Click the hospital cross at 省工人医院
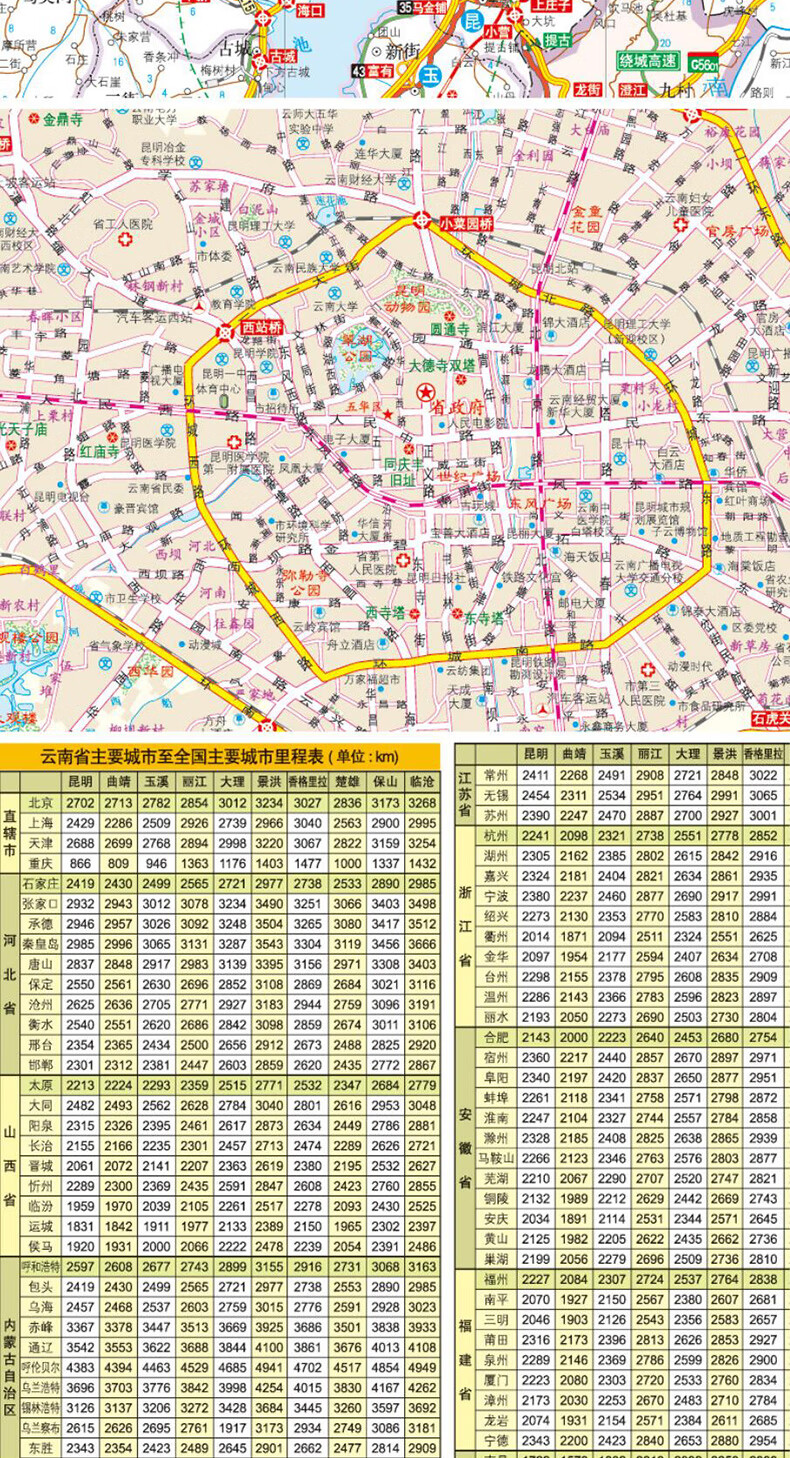The width and height of the screenshot is (790, 1458). click(x=126, y=241)
